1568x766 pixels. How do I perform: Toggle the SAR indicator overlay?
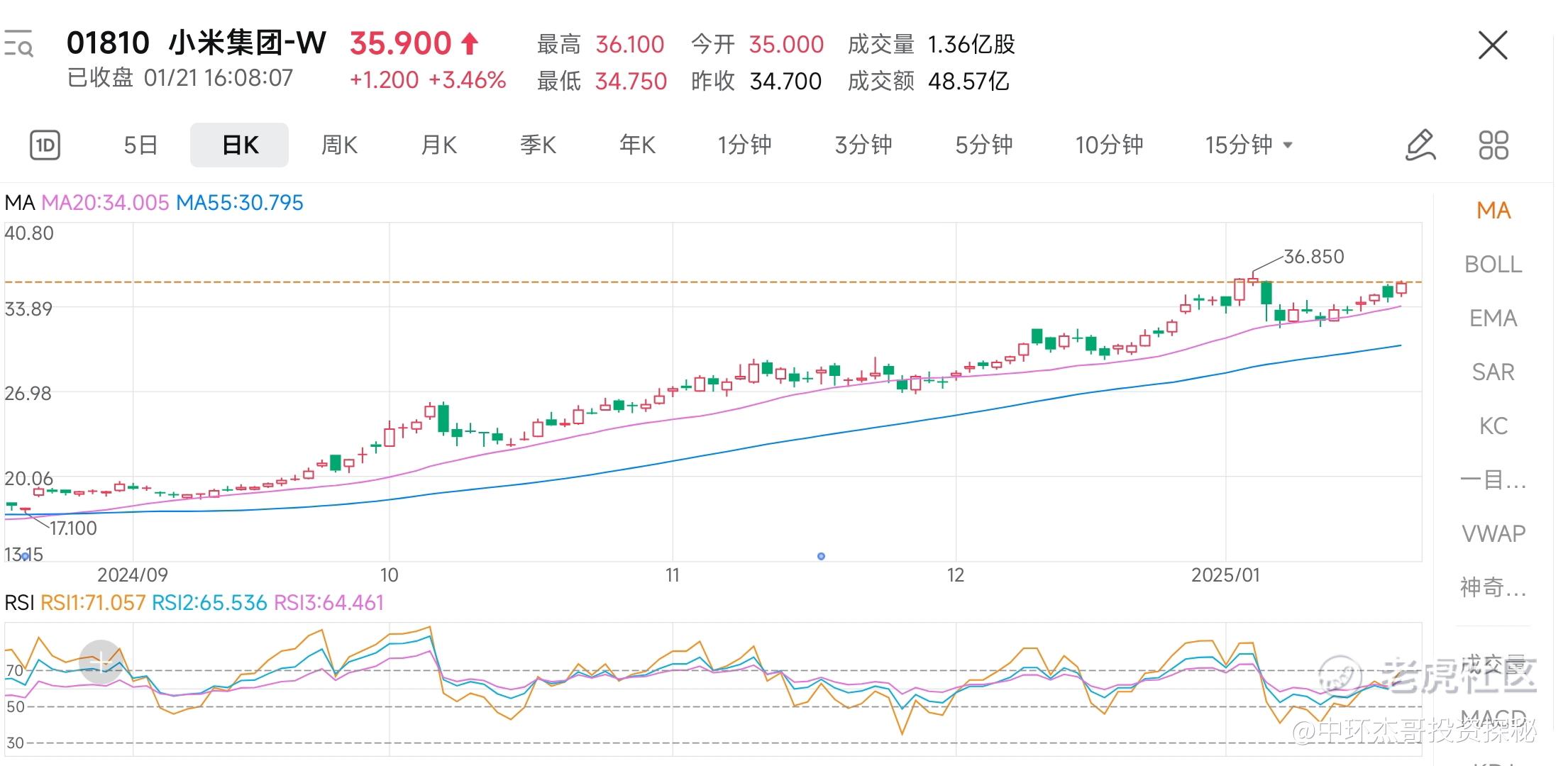point(1493,372)
